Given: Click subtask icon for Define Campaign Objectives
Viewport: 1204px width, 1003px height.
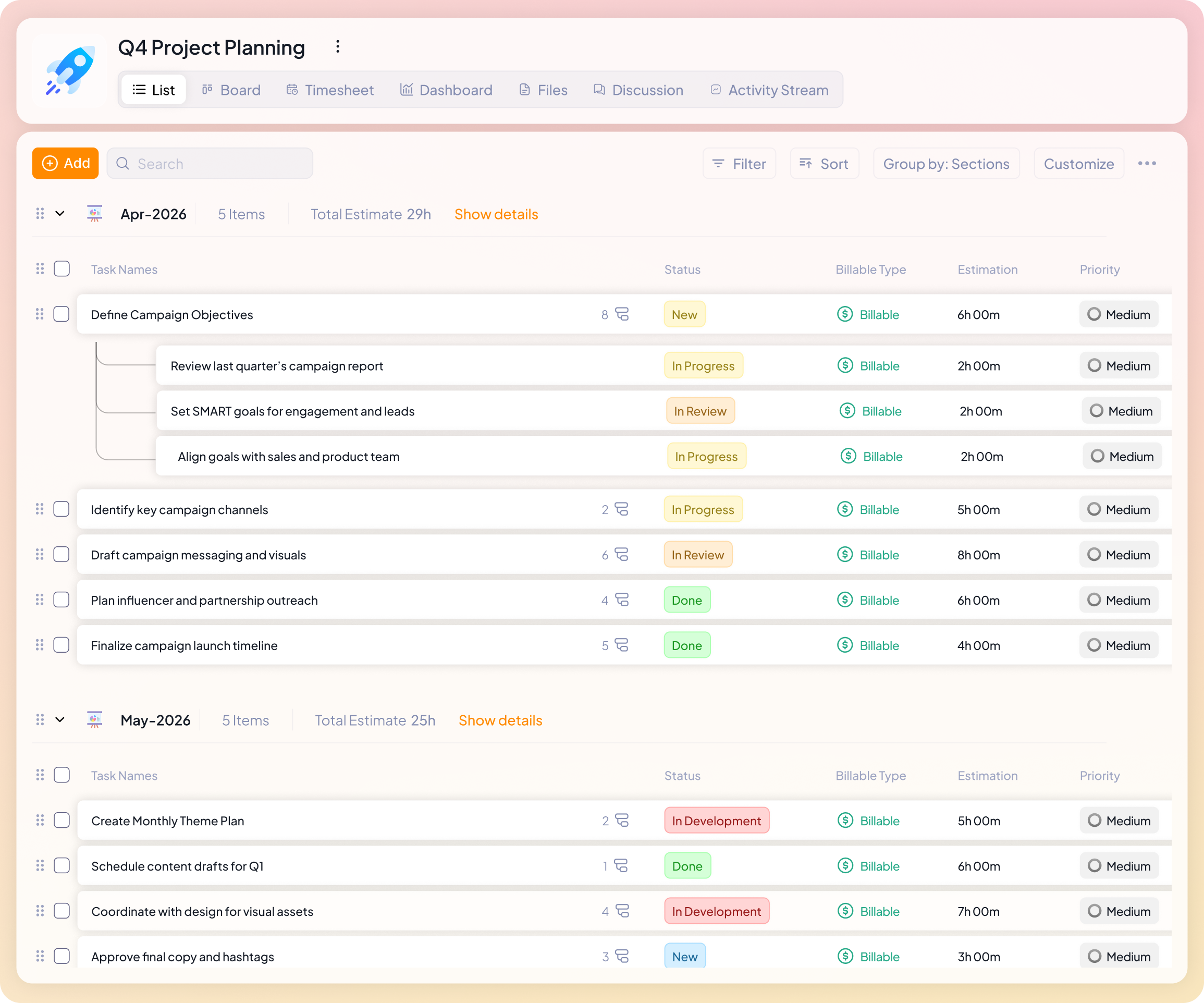Looking at the screenshot, I should [622, 314].
